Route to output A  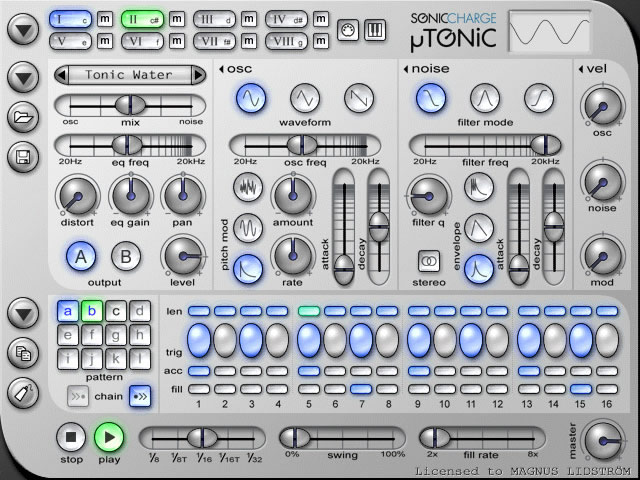[x=81, y=257]
